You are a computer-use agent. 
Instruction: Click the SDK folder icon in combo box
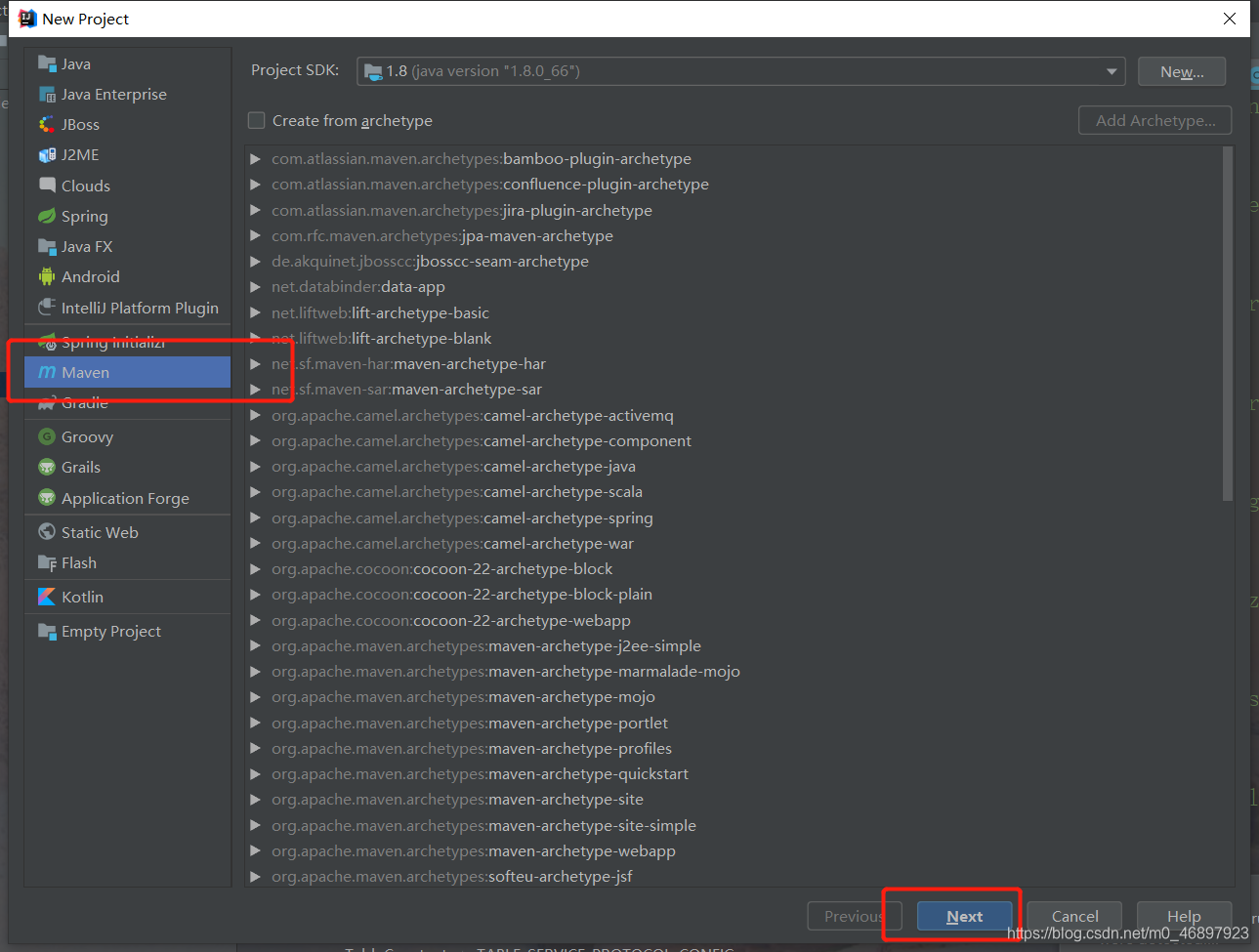pos(373,71)
